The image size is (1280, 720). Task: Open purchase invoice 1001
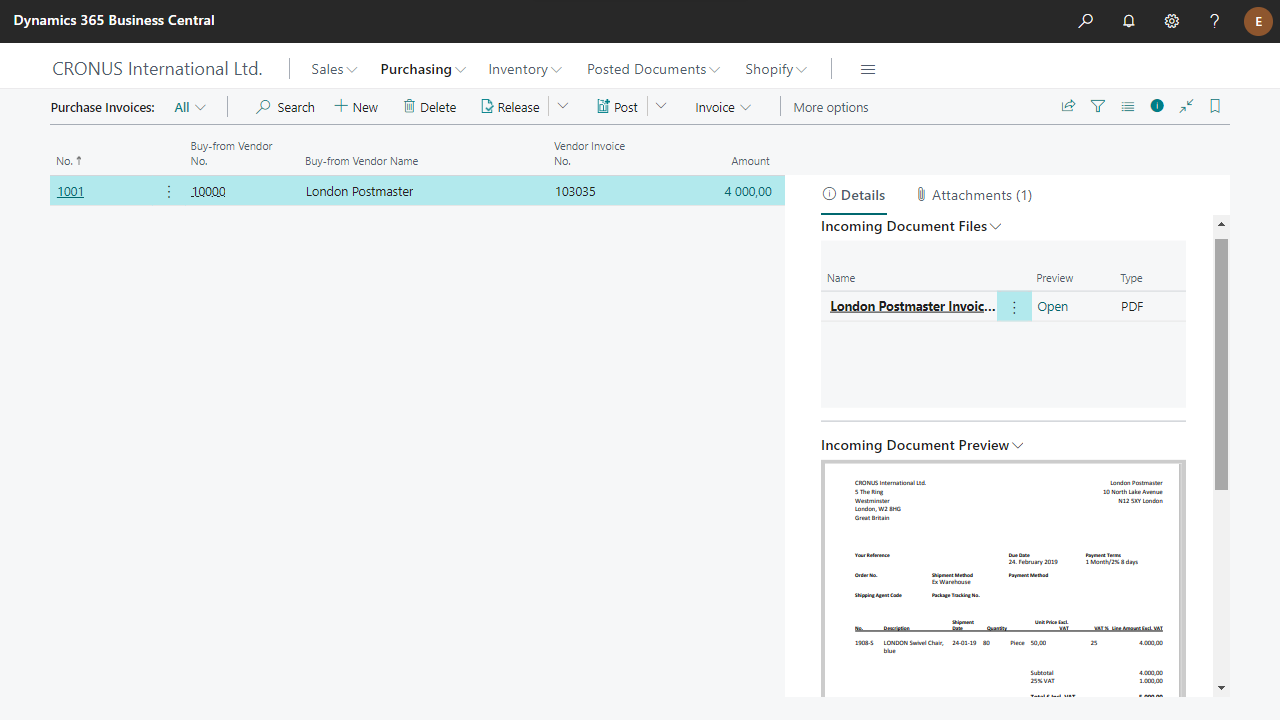[x=70, y=191]
